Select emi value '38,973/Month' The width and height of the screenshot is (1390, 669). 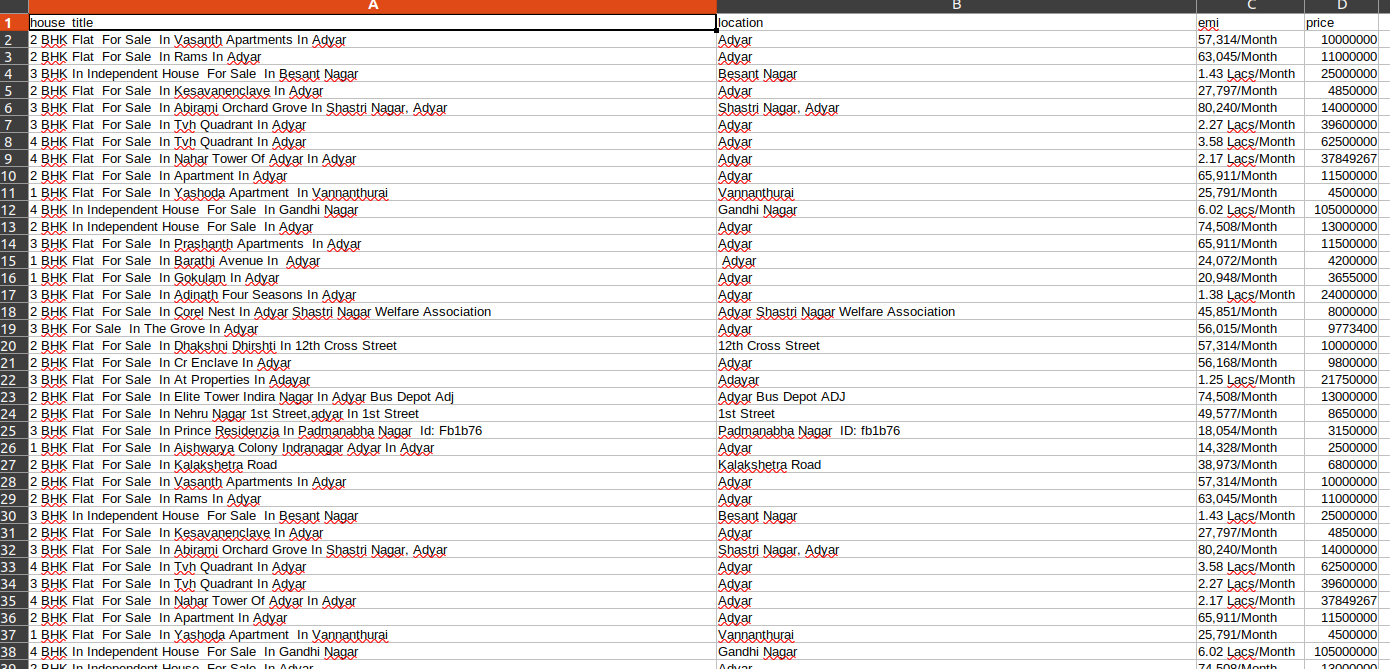(1250, 464)
